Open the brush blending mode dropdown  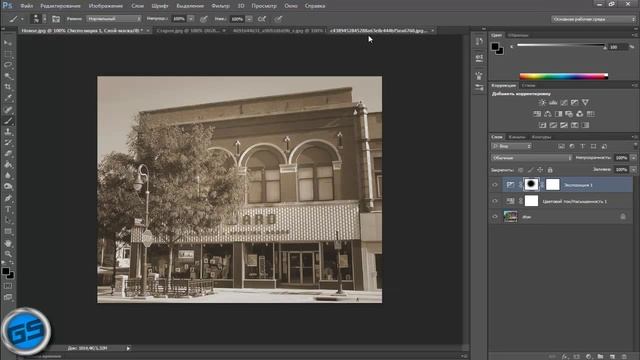(113, 19)
